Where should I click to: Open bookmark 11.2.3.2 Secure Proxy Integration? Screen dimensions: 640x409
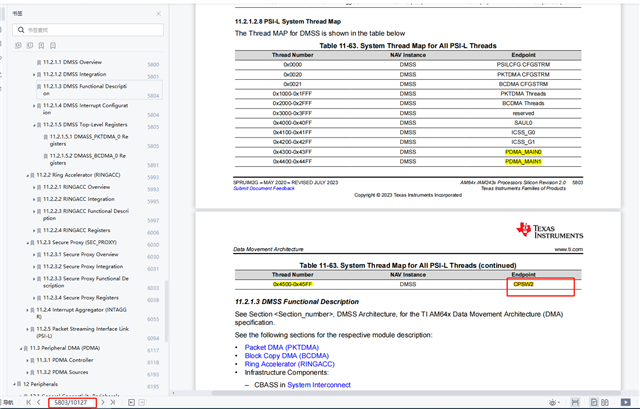83,267
